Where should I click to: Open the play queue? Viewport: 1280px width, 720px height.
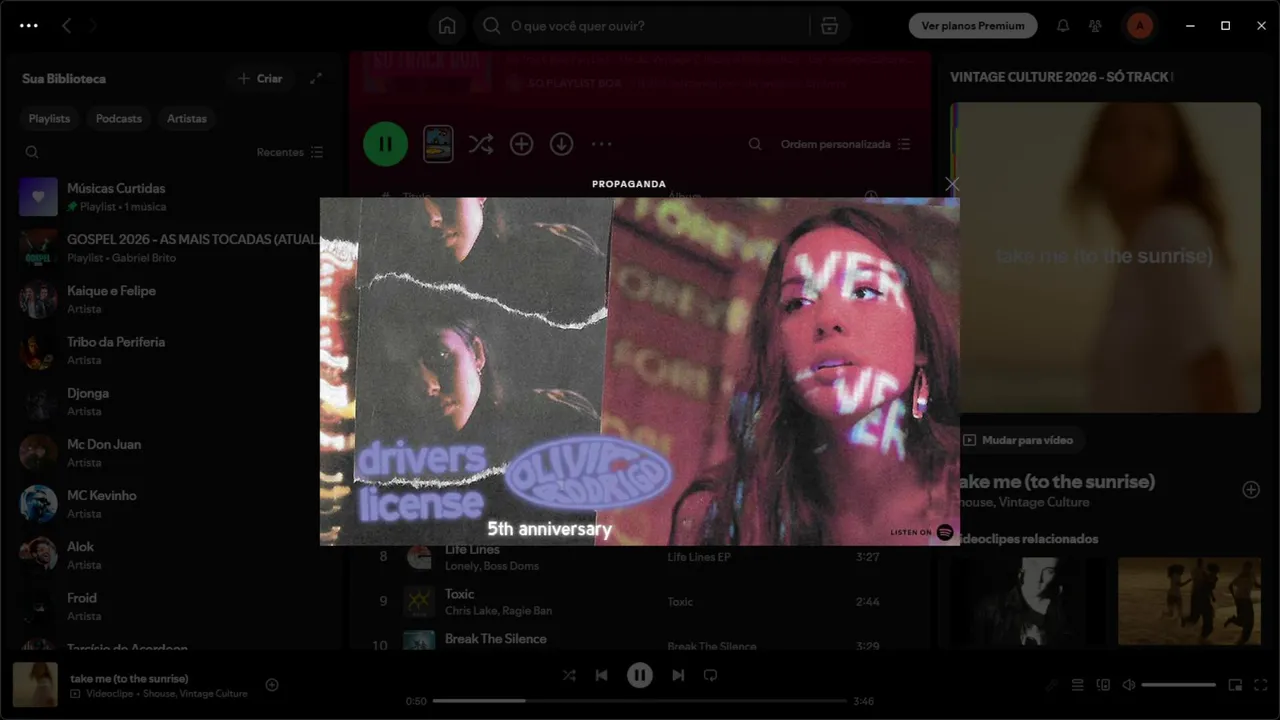click(1077, 685)
